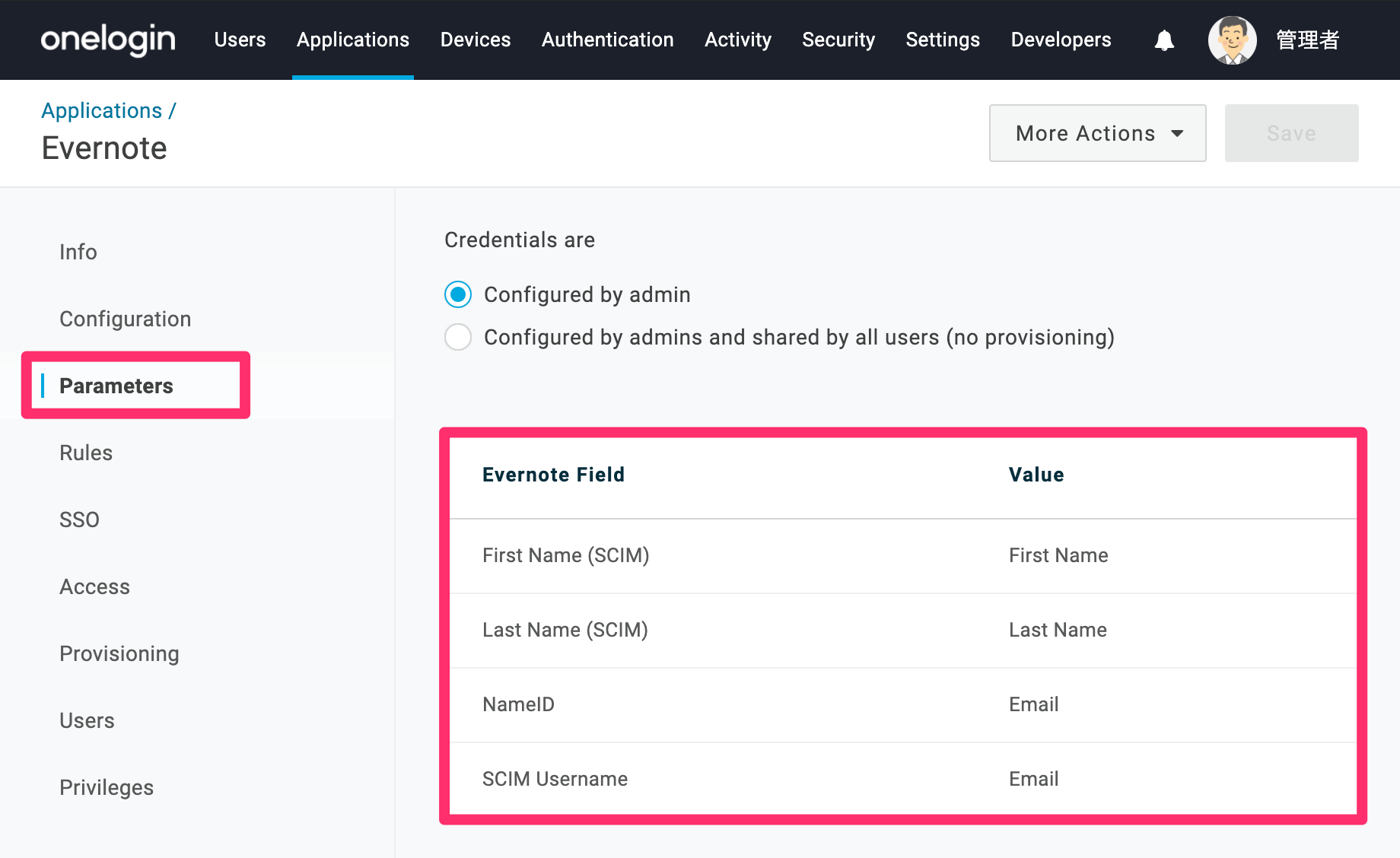Screen dimensions: 1400x858
Task: Switch to the SSO sidebar tab
Action: coord(80,520)
